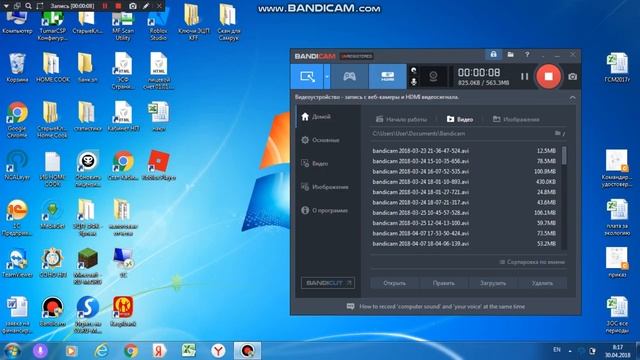Open the recording bar dropdown arrow
Image resolution: width=640 pixels, height=360 pixels.
pyautogui.click(x=6, y=6)
